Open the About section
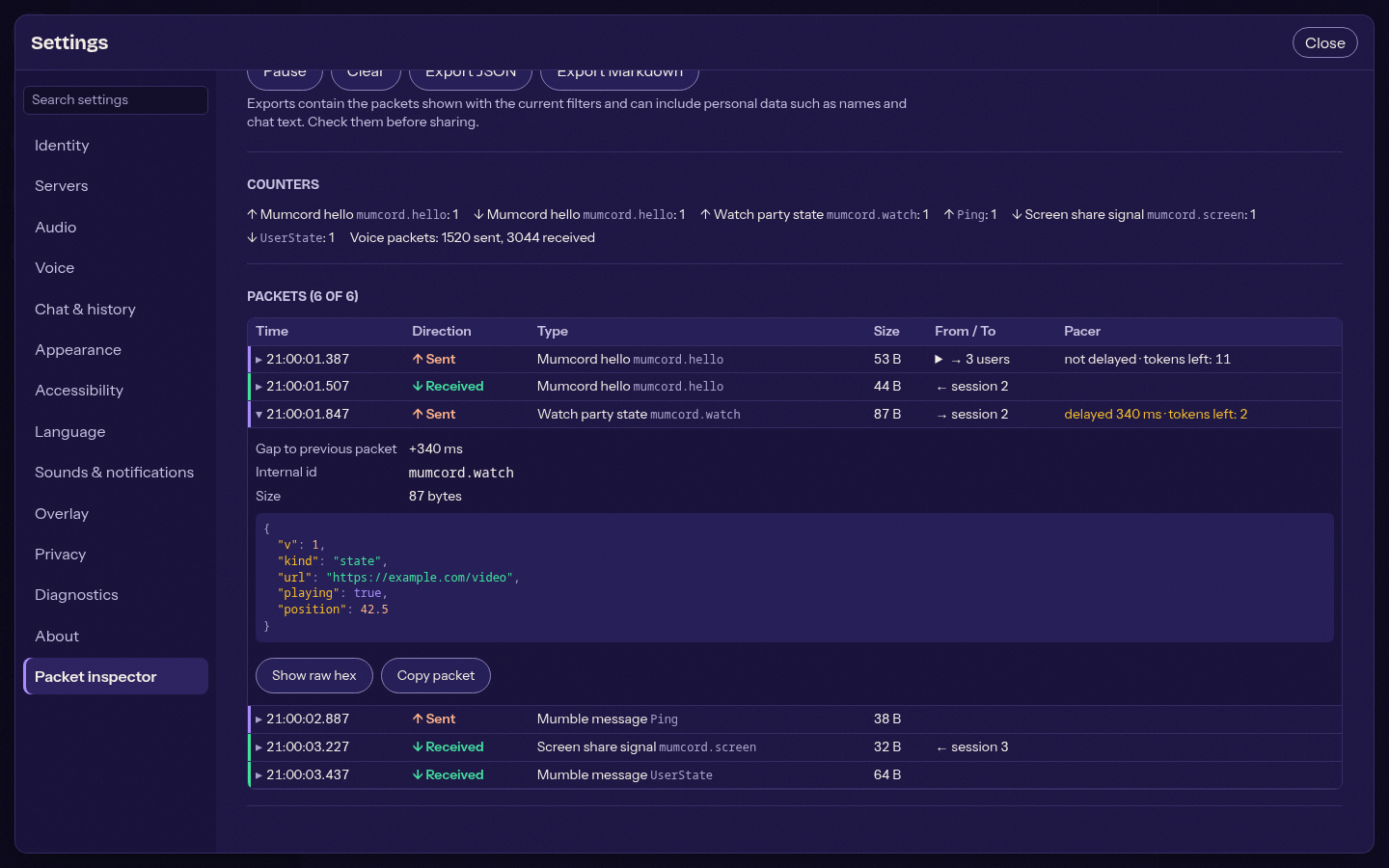The height and width of the screenshot is (868, 1389). point(116,637)
